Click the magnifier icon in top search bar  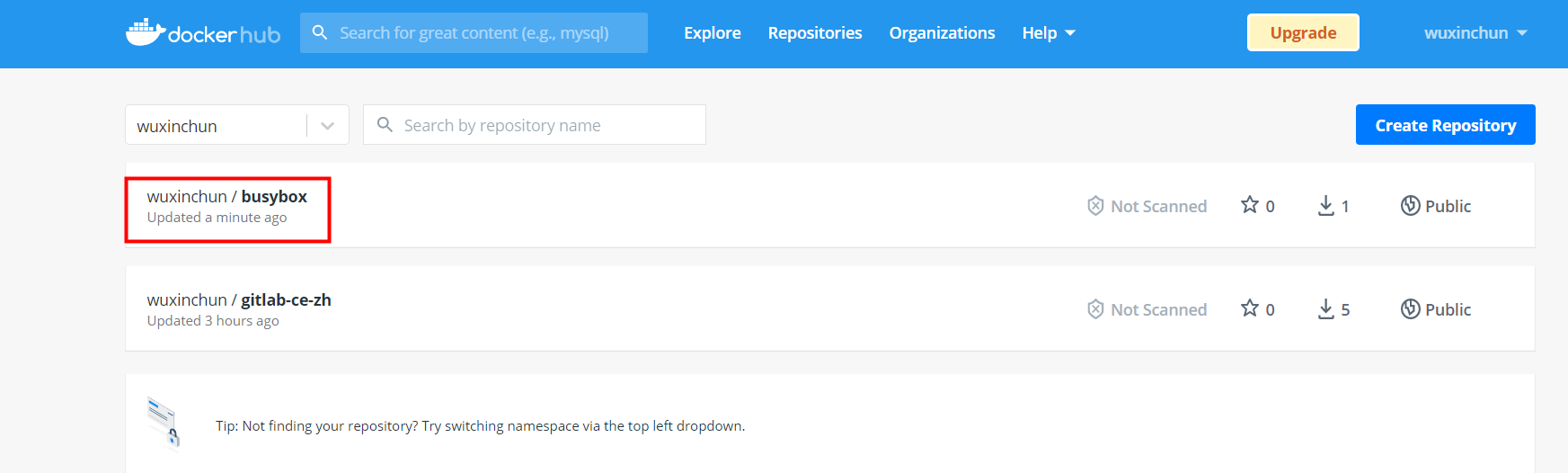[319, 33]
